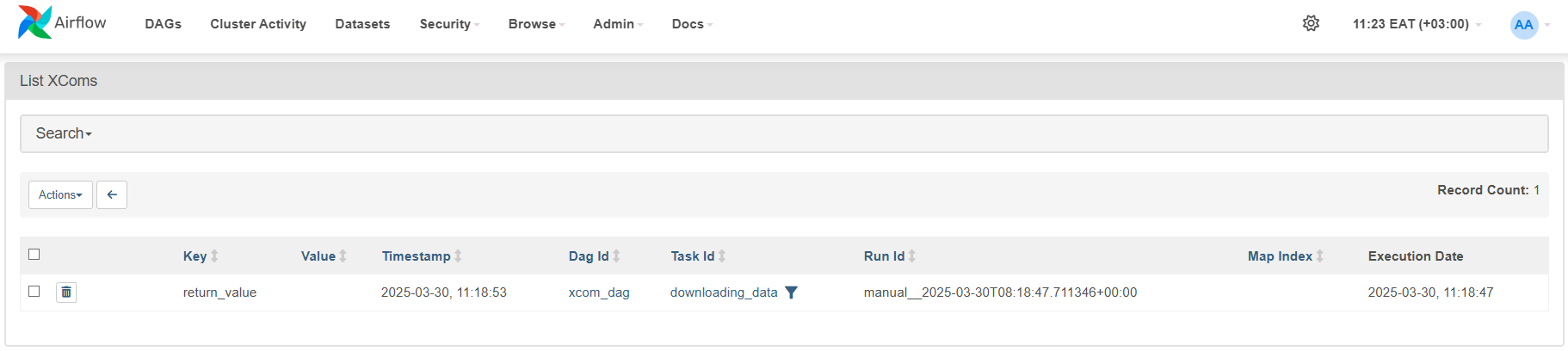Image resolution: width=1568 pixels, height=351 pixels.
Task: Sort by Map Index column arrows
Action: point(1319,256)
